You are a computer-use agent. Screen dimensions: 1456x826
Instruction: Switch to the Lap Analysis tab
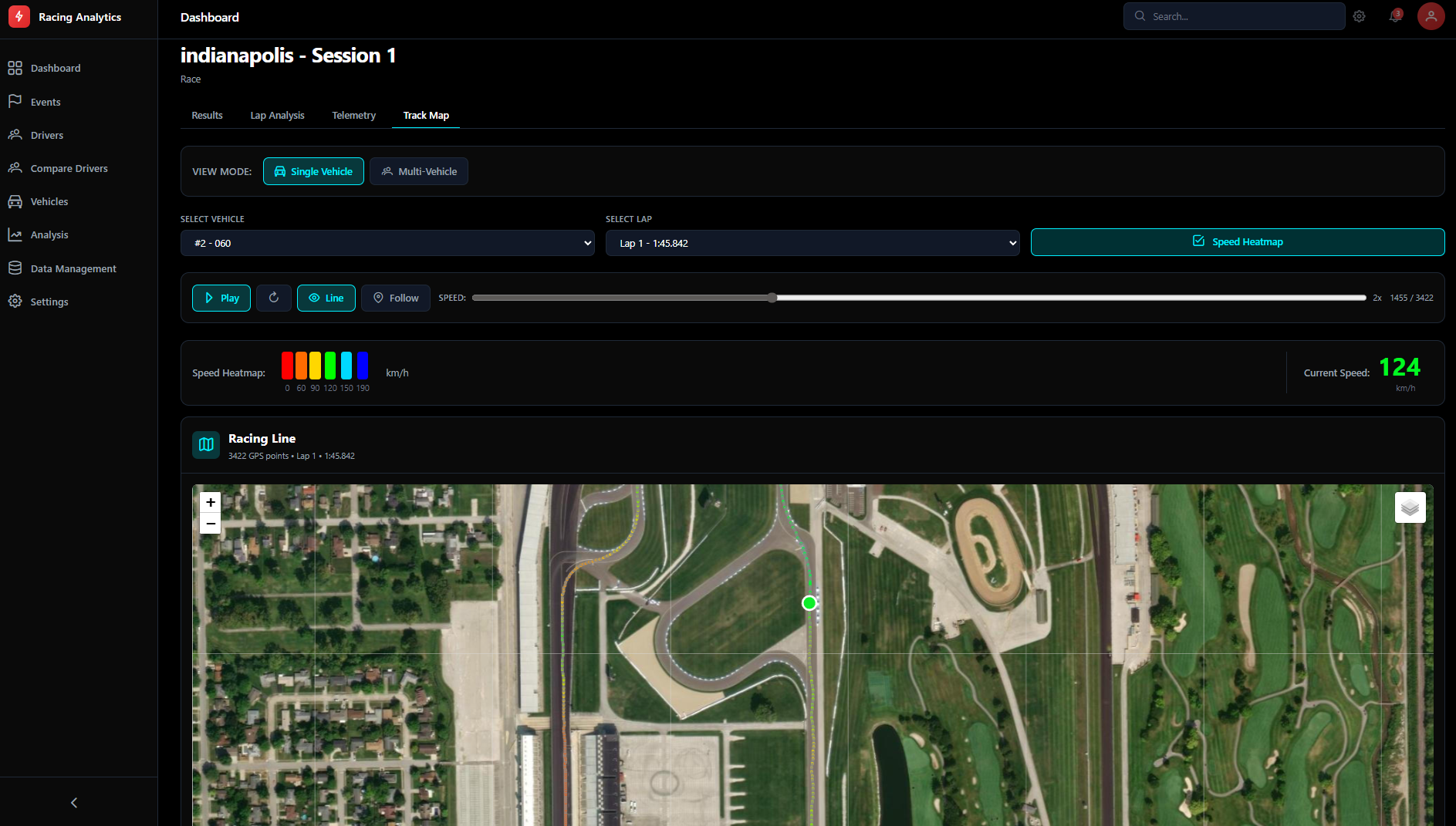[277, 115]
